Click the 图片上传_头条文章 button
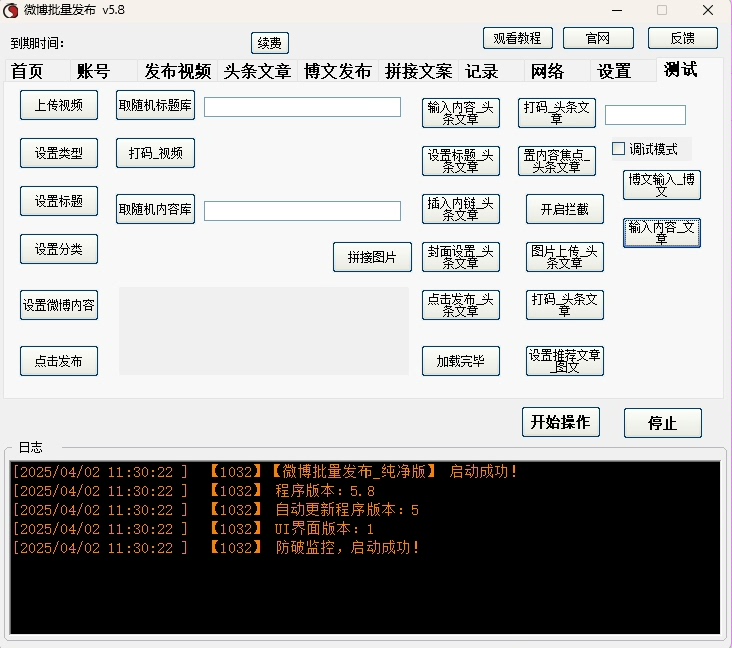 (565, 257)
